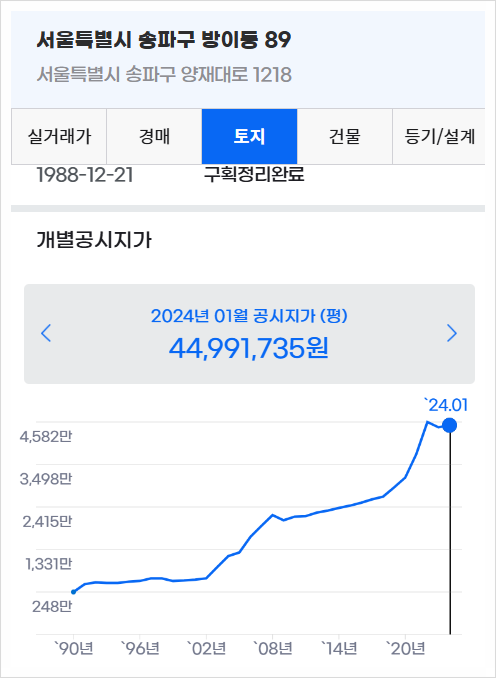Image resolution: width=496 pixels, height=678 pixels.
Task: Open the 개별공시지가 section heading
Action: (x=94, y=240)
